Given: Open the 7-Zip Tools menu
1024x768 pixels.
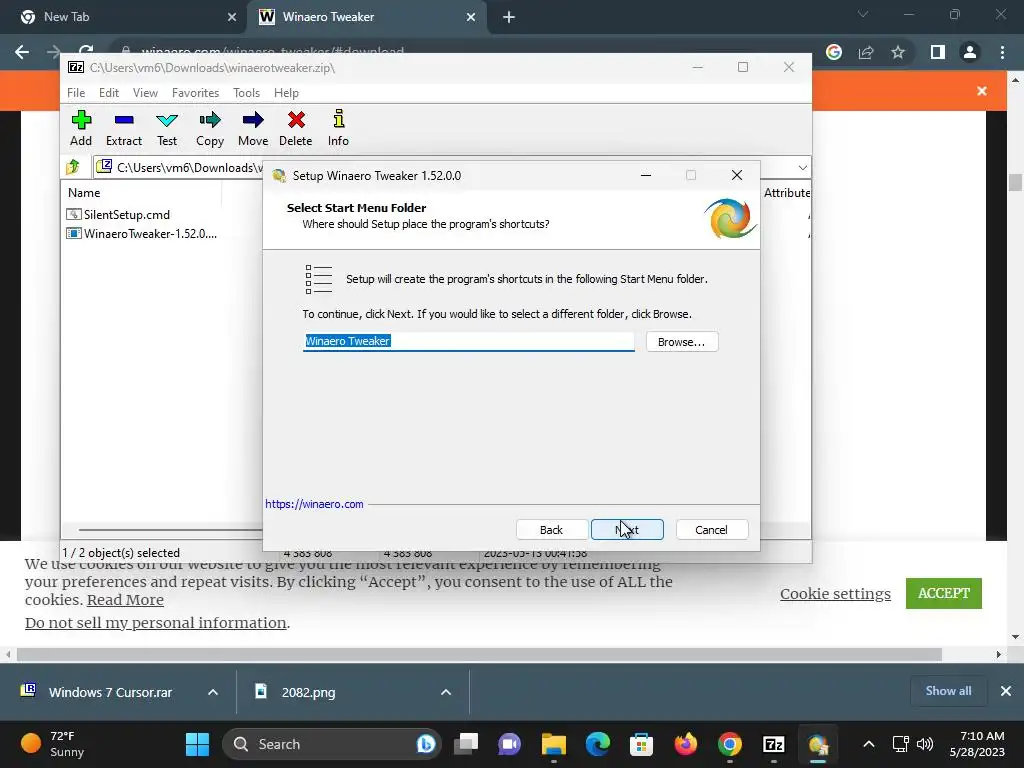Looking at the screenshot, I should point(246,93).
